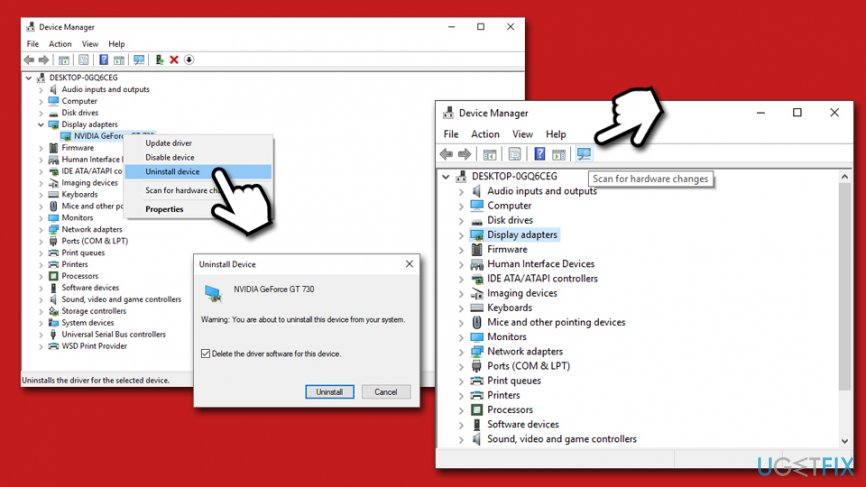Select IDE ATA/ATAPI controllers in right window
Viewport: 866px width, 487px height.
[542, 279]
